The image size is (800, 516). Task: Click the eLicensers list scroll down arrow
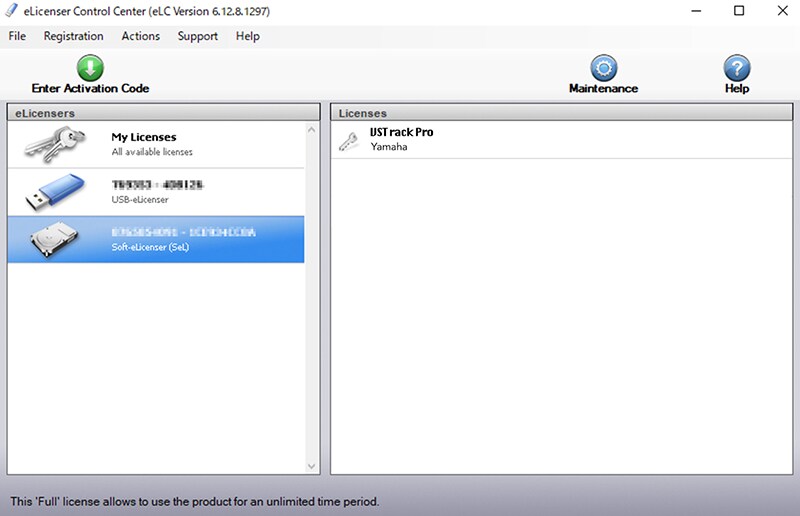pos(312,467)
